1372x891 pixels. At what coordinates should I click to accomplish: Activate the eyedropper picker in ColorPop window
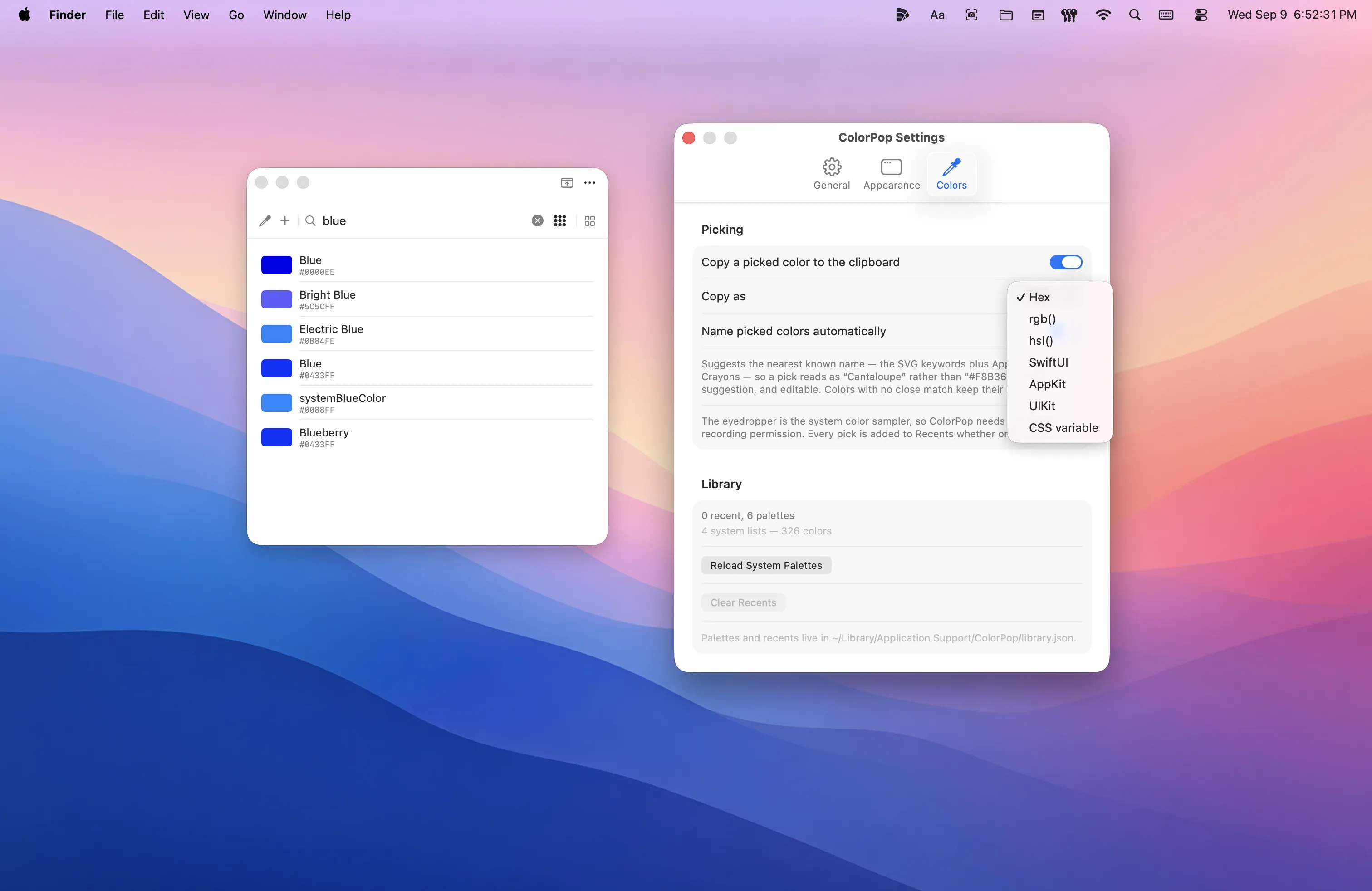(x=265, y=221)
